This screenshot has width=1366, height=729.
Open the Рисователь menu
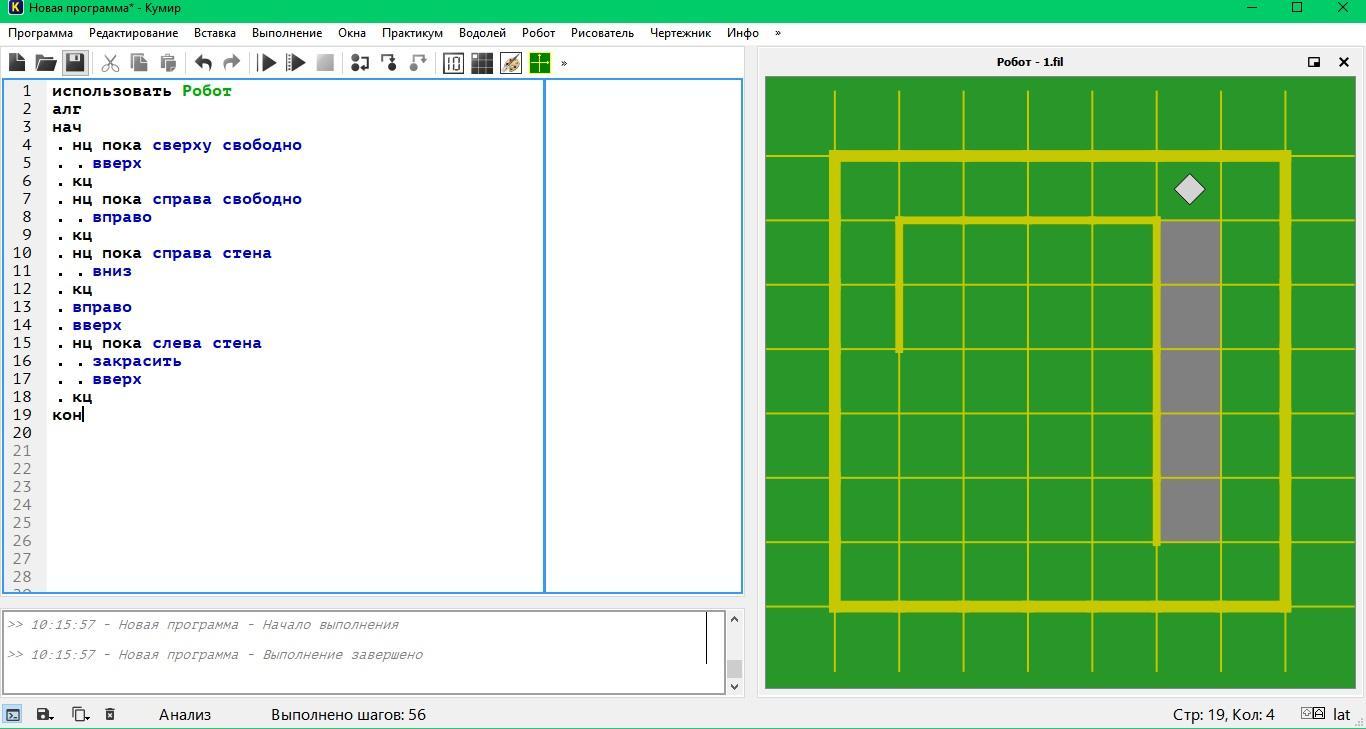pyautogui.click(x=602, y=33)
